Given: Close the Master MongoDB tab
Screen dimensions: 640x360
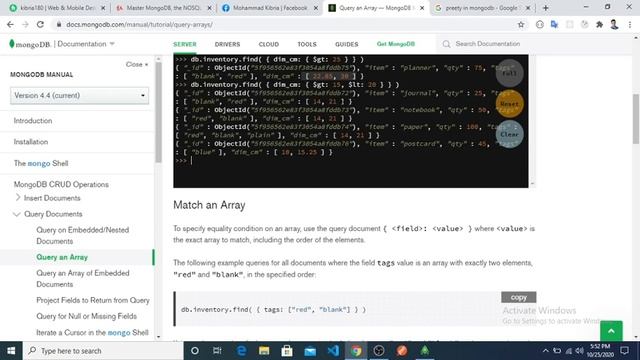Looking at the screenshot, I should [209, 8].
